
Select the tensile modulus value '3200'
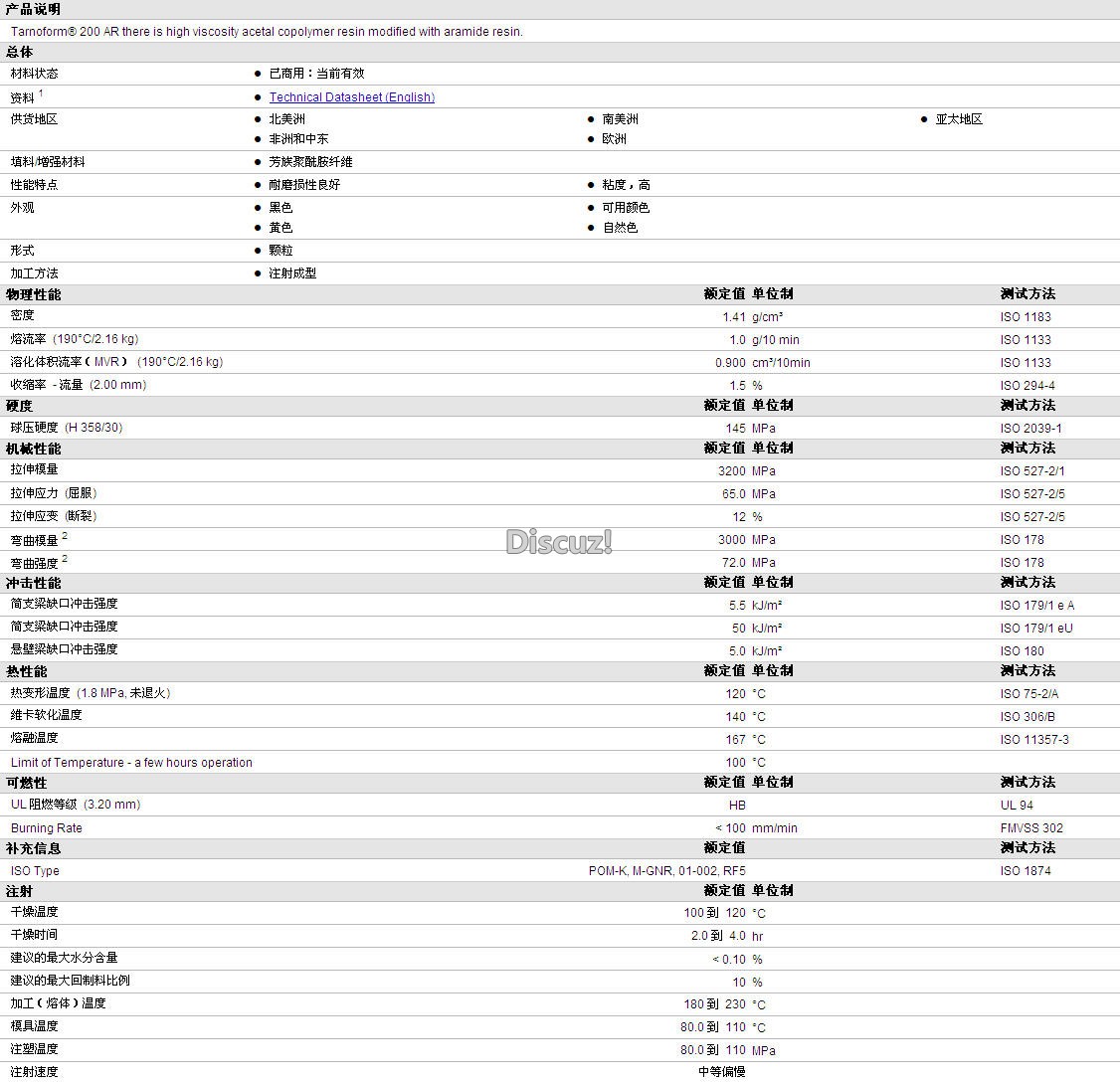click(x=731, y=471)
